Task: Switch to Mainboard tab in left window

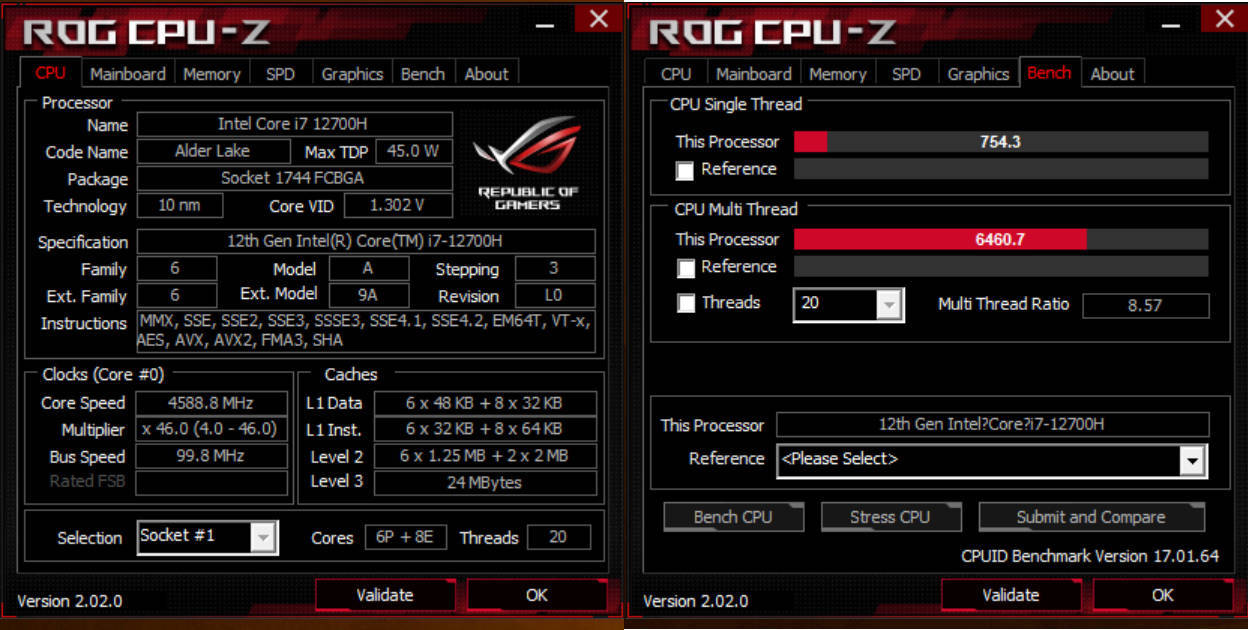Action: coord(128,74)
